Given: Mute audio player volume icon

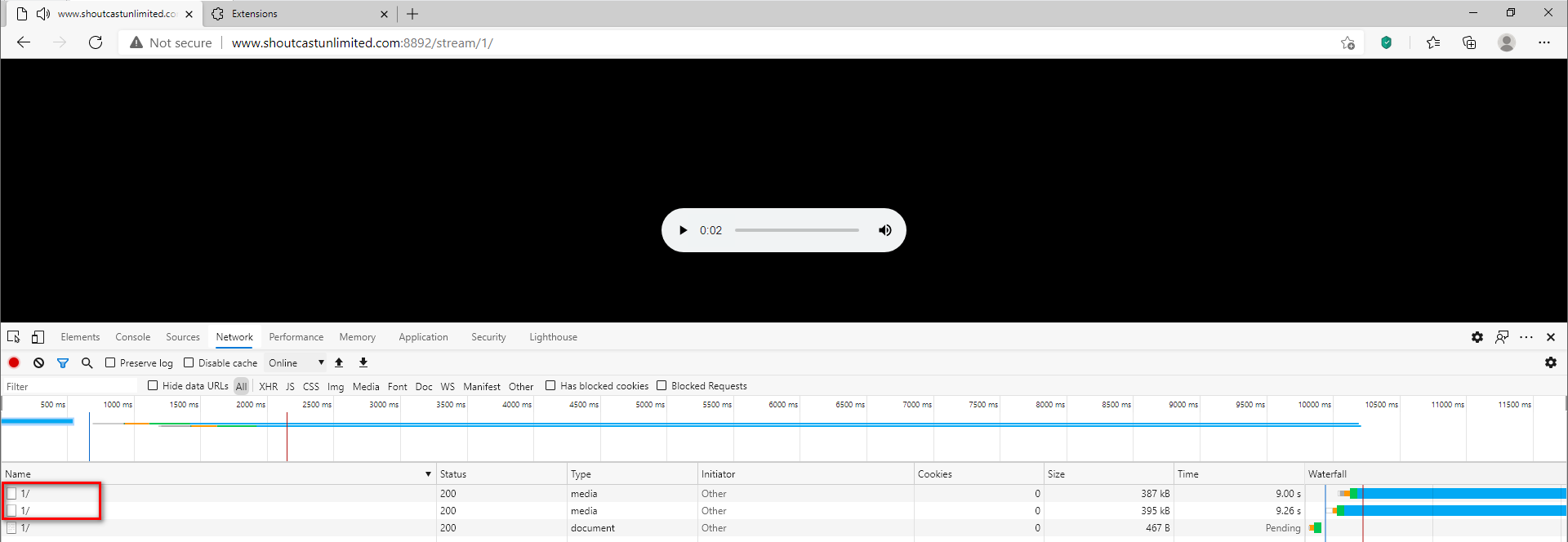Looking at the screenshot, I should 884,230.
